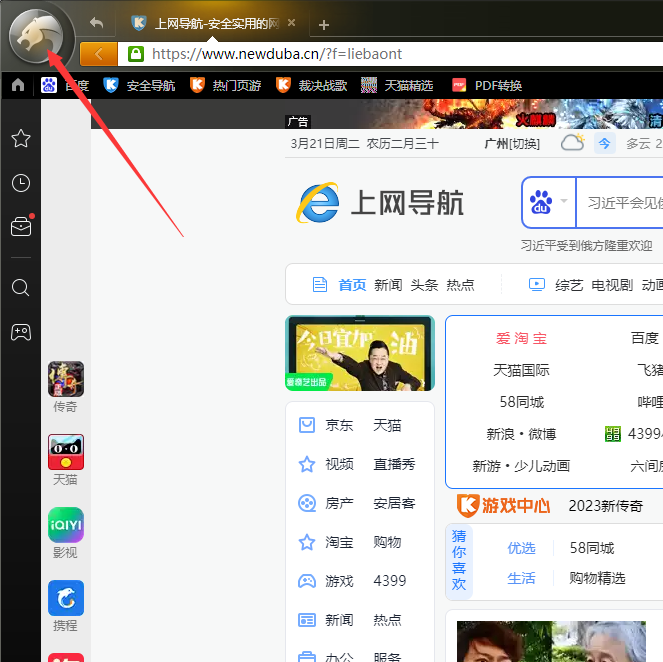This screenshot has height=662, width=663.
Task: Select 头条 tab
Action: click(424, 285)
